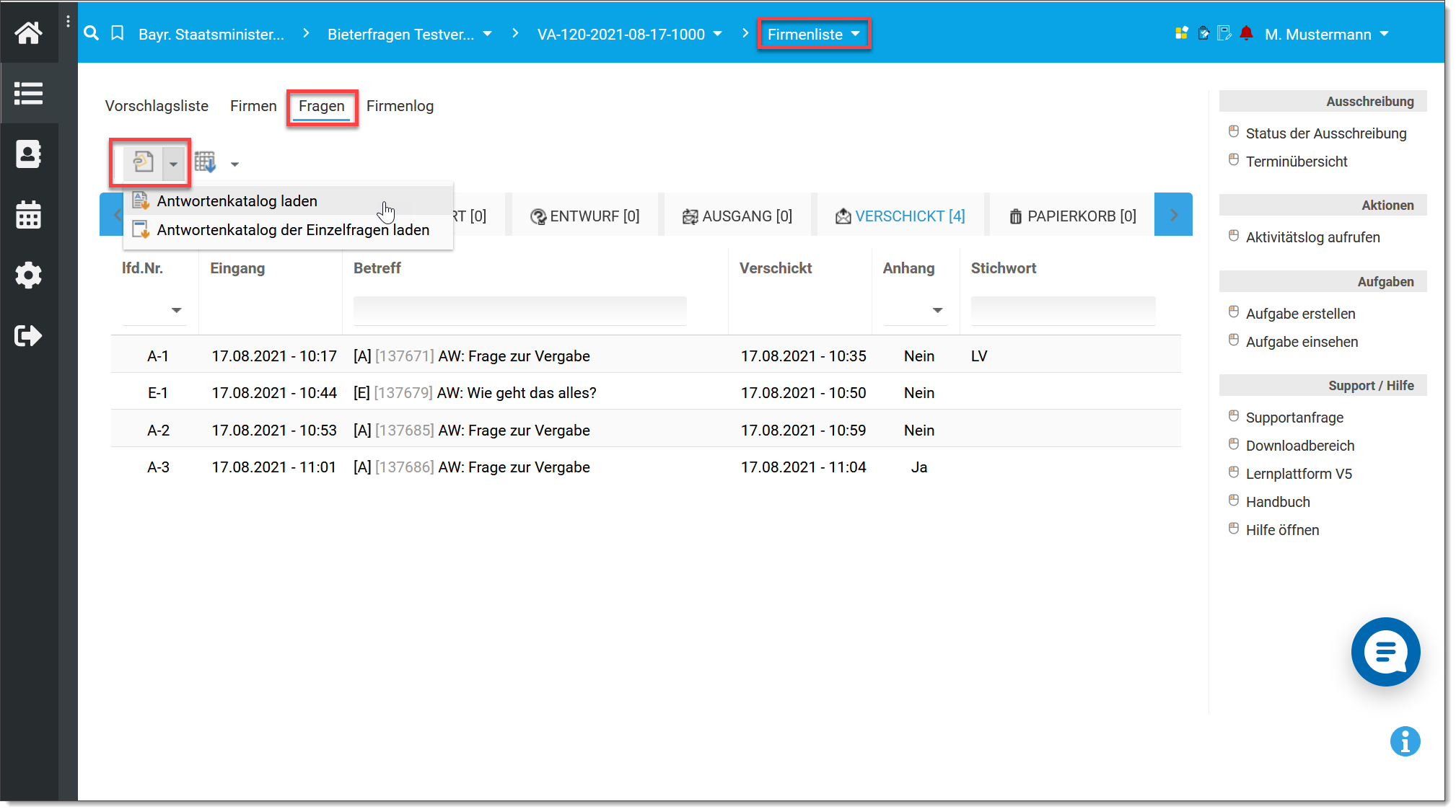Click Aufgabe erstellen link
The image size is (1456, 812).
point(1300,314)
